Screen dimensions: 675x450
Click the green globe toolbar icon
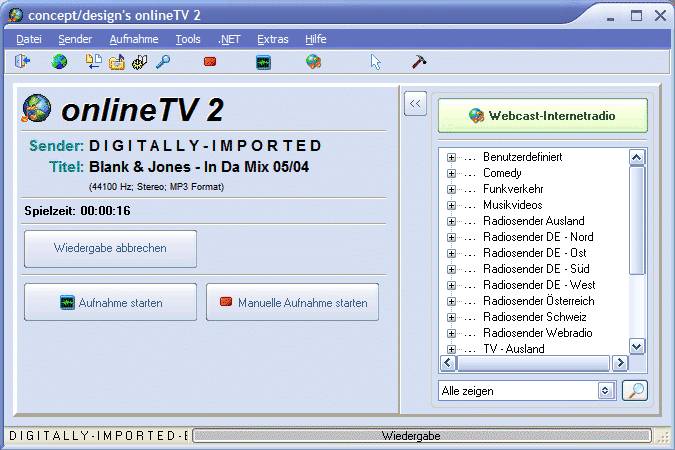pos(59,62)
